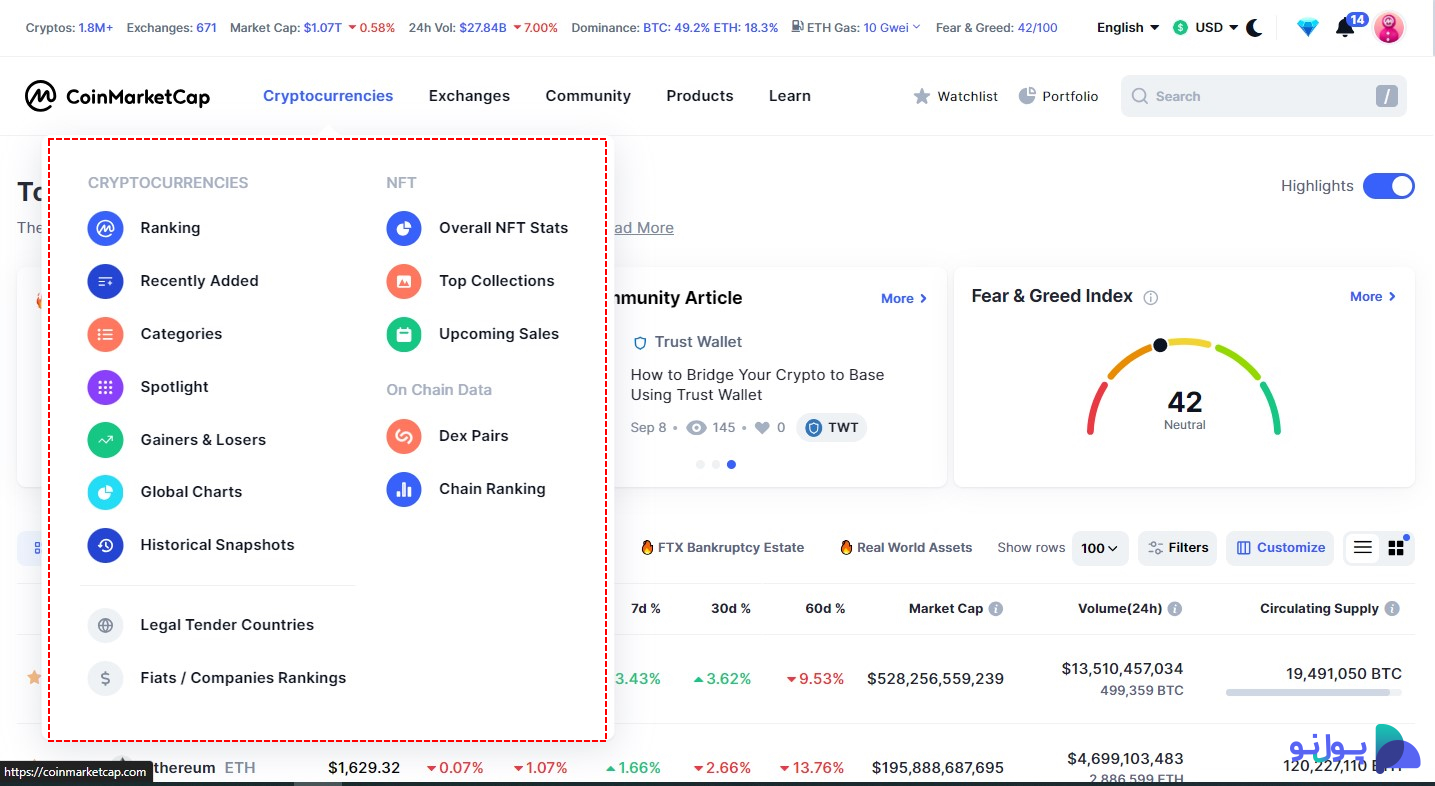This screenshot has width=1435, height=786.
Task: Click the Historical Snapshots clock icon
Action: (105, 545)
